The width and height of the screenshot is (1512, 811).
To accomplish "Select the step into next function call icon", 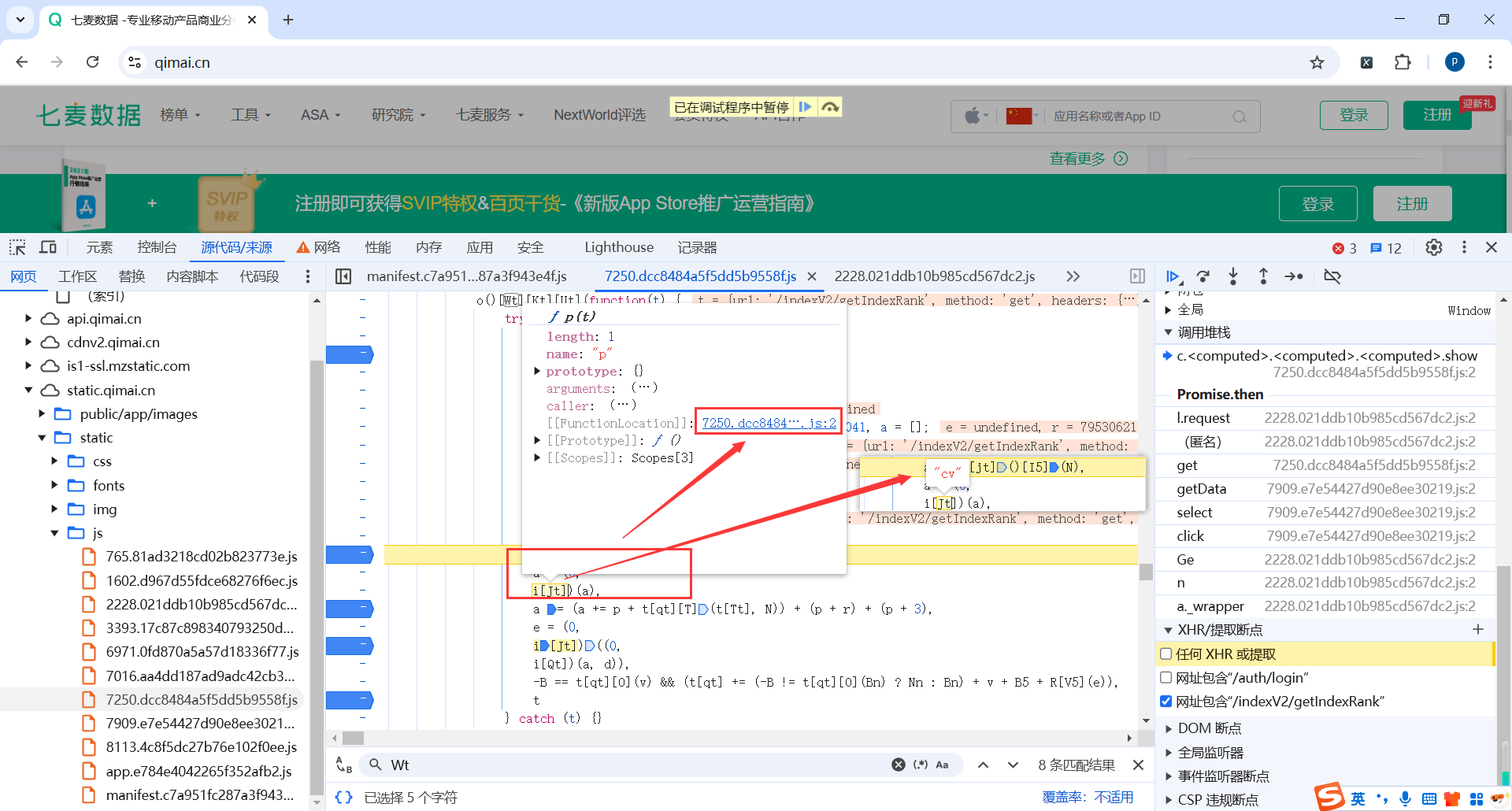I will point(1233,276).
